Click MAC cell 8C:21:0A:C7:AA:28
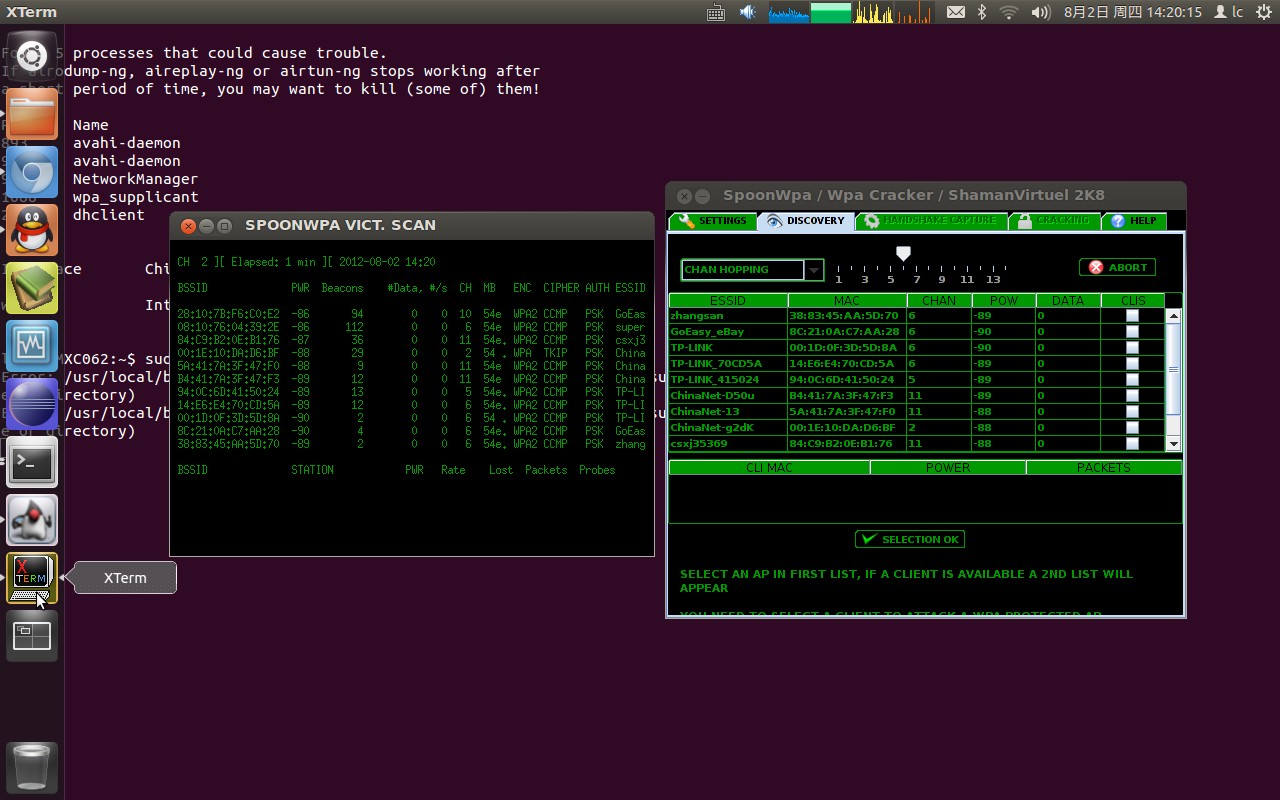 847,332
